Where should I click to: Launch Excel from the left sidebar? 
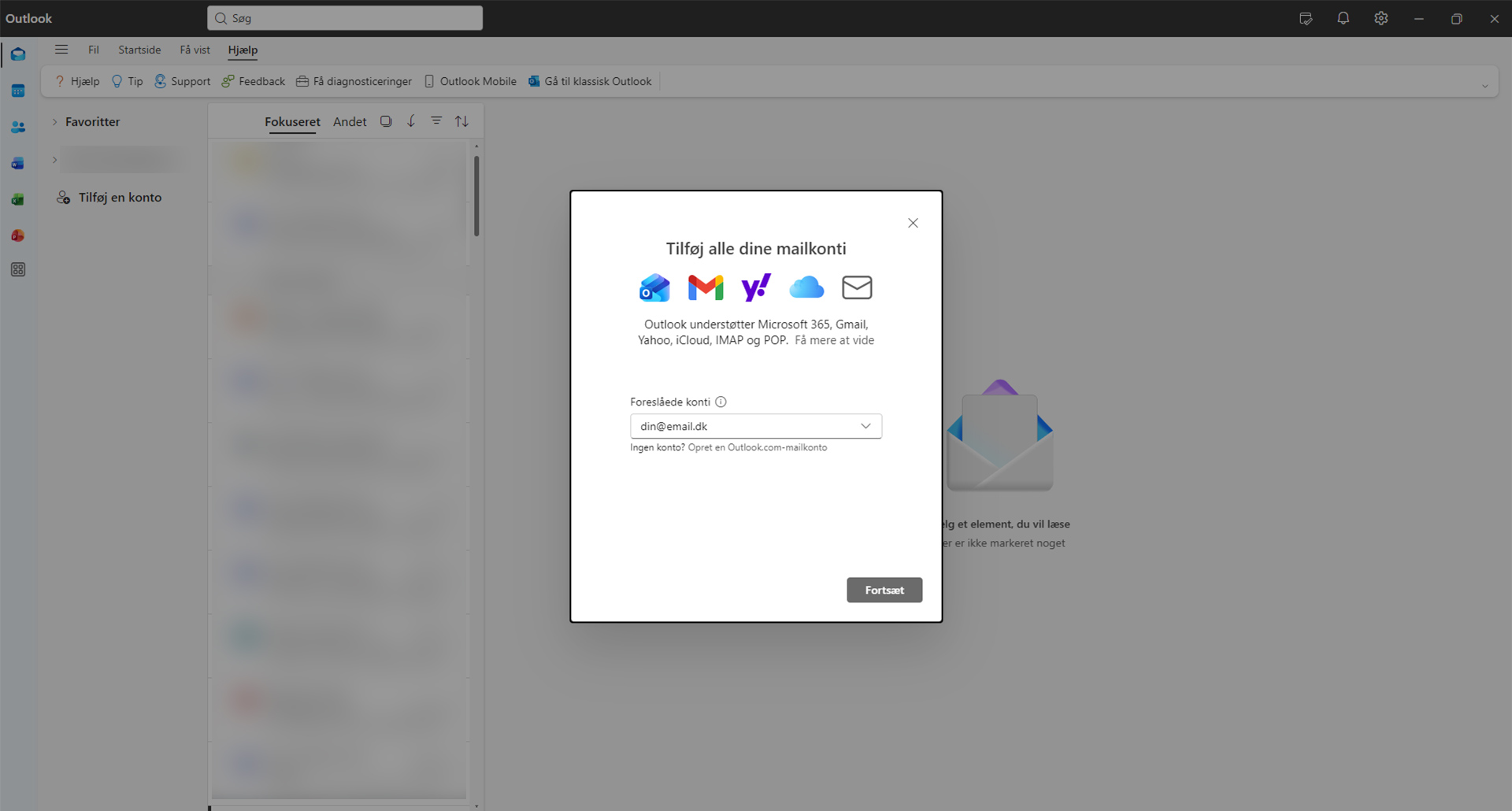(x=18, y=200)
